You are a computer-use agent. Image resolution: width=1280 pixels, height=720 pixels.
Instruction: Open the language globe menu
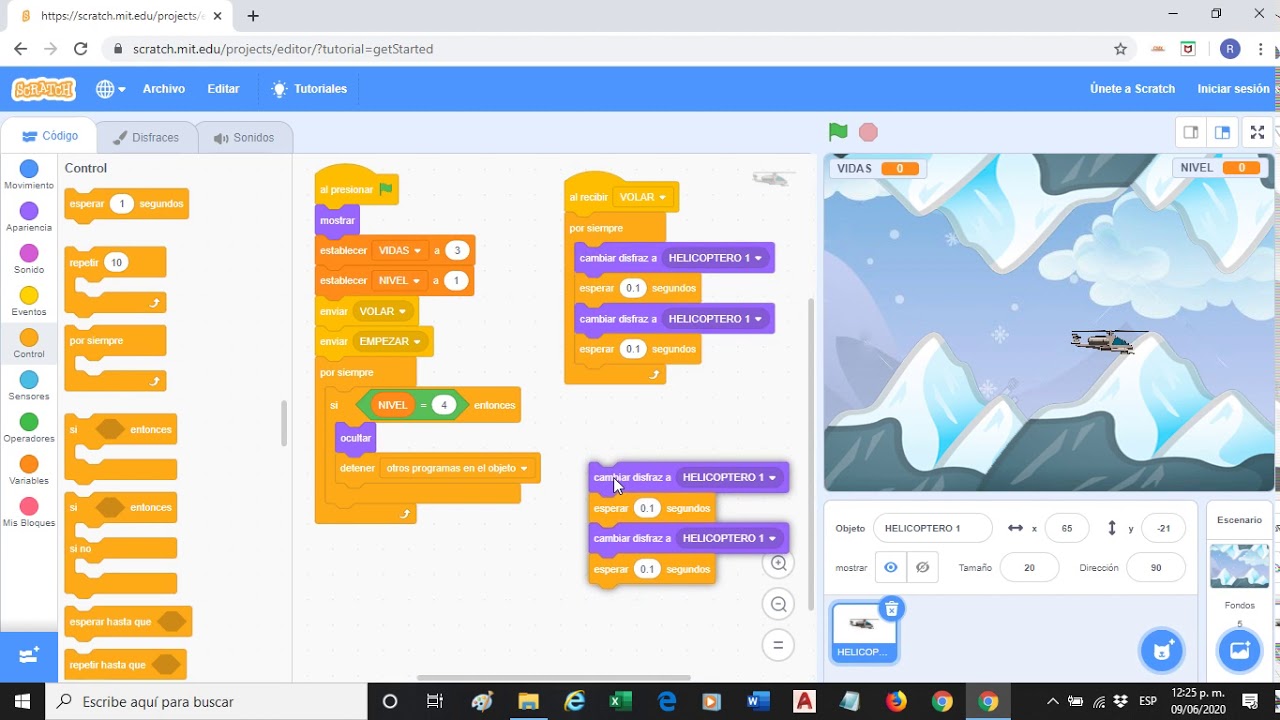pos(110,89)
